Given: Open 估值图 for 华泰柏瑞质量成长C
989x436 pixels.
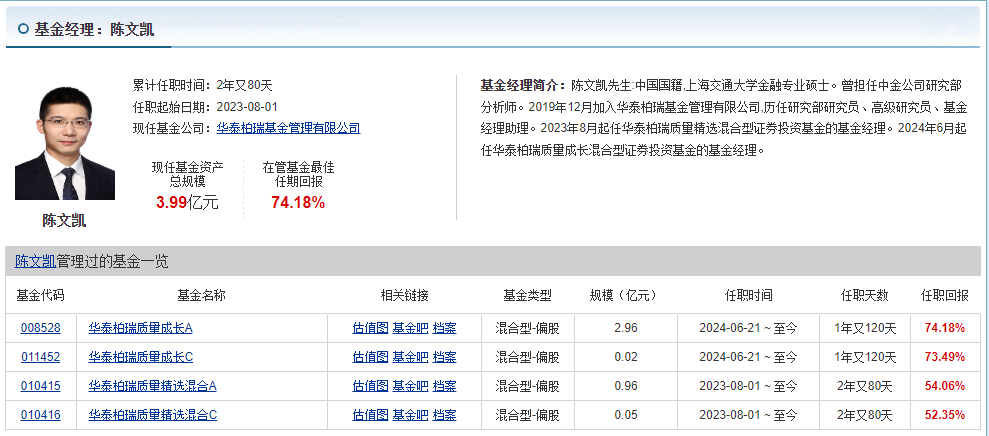Looking at the screenshot, I should click(370, 357).
